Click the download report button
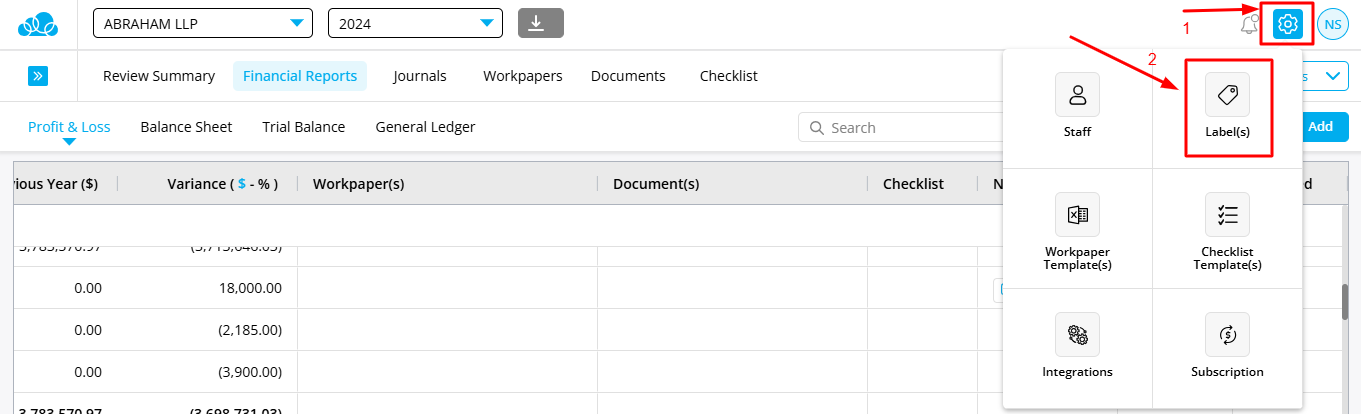Viewport: 1361px width, 414px height. [541, 23]
